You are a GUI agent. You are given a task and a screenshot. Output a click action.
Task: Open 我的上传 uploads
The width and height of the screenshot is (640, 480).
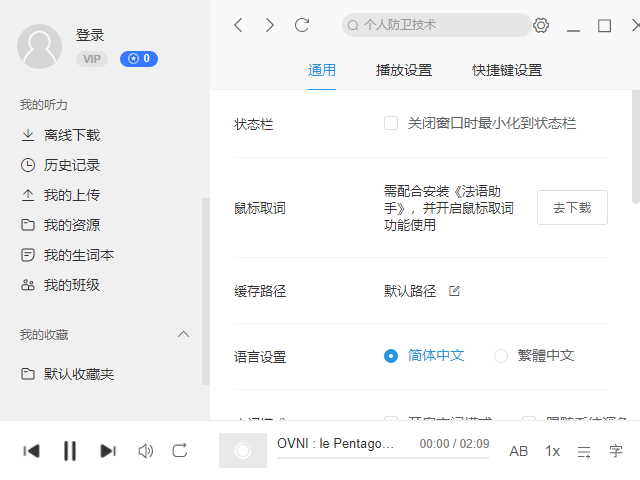coord(60,195)
